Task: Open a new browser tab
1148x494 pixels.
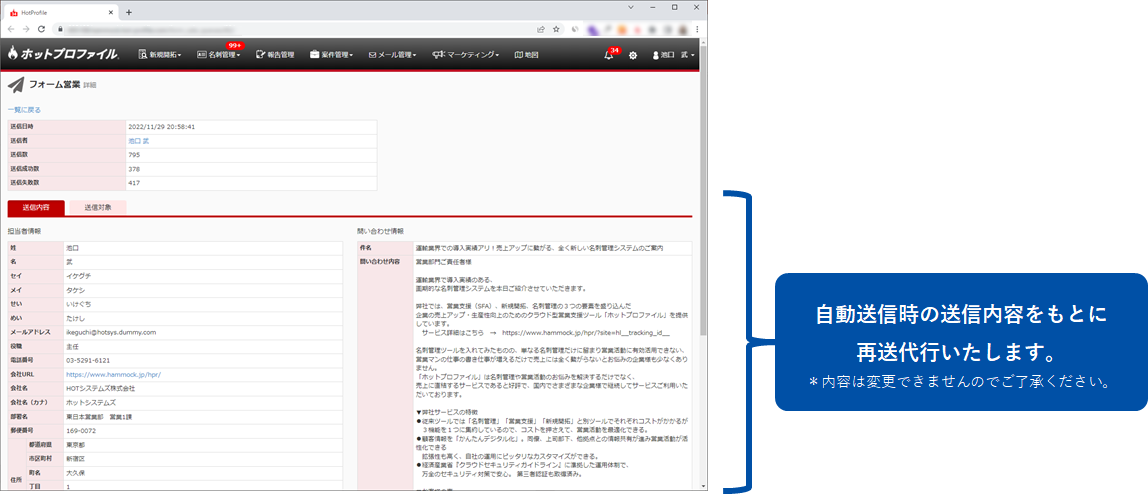Action: click(129, 12)
